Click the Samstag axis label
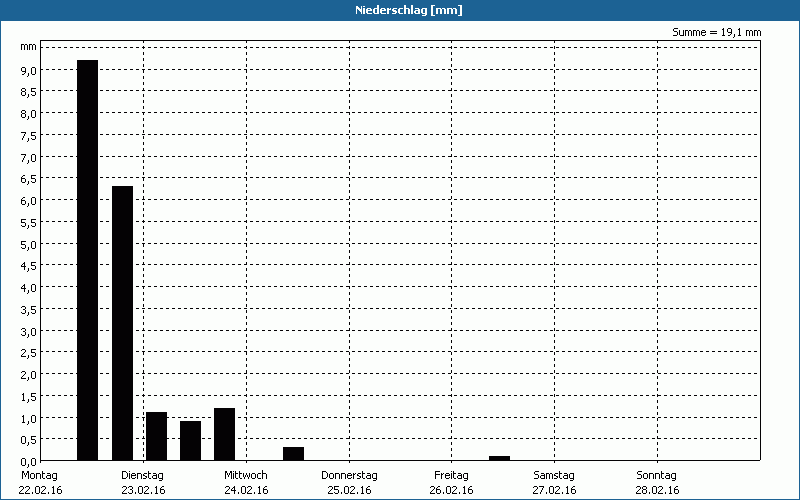This screenshot has width=800, height=500. pos(554,475)
